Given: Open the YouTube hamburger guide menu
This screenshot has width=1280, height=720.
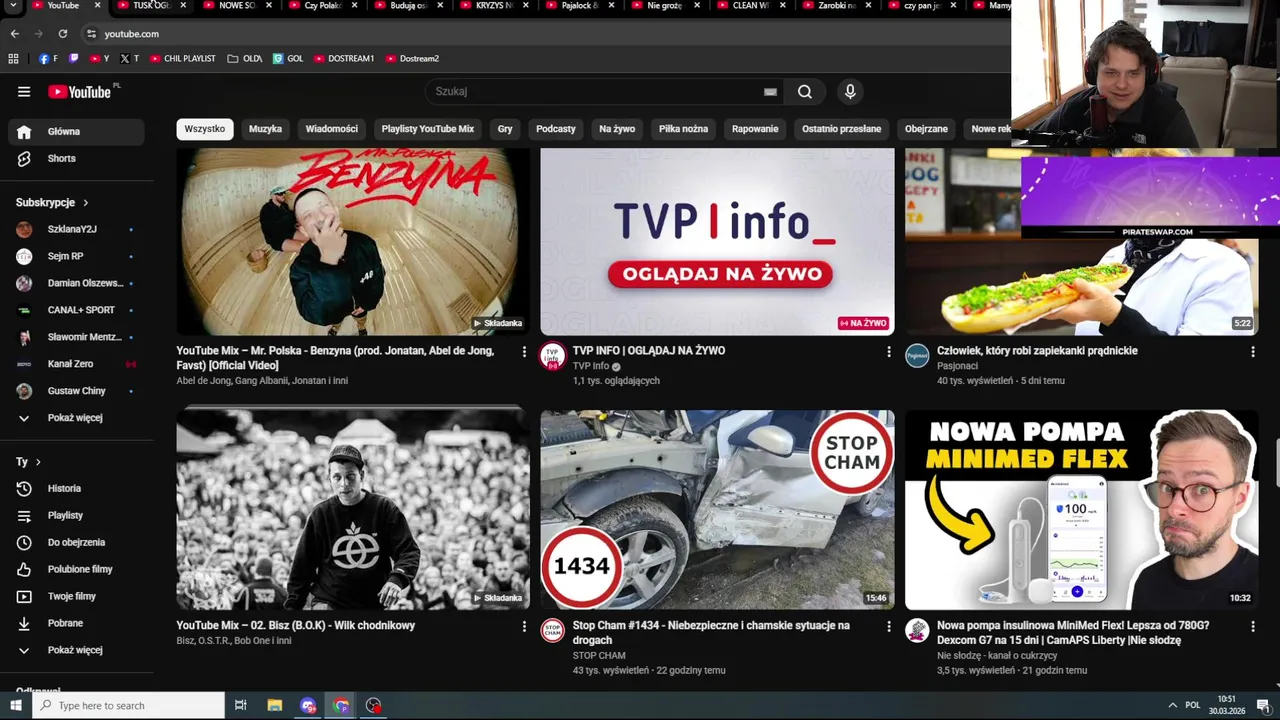Looking at the screenshot, I should point(24,92).
